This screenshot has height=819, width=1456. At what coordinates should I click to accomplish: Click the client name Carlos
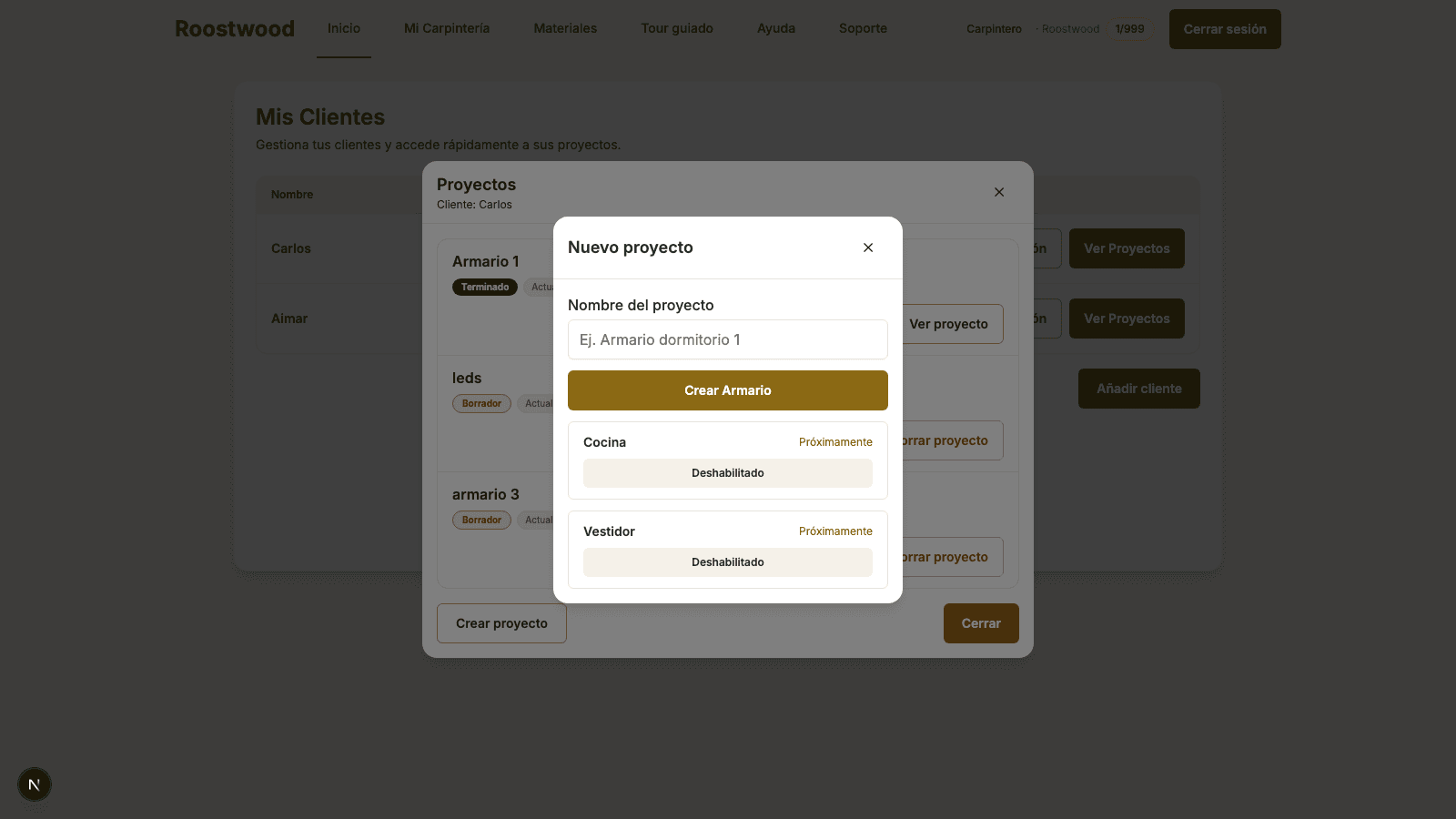[291, 248]
